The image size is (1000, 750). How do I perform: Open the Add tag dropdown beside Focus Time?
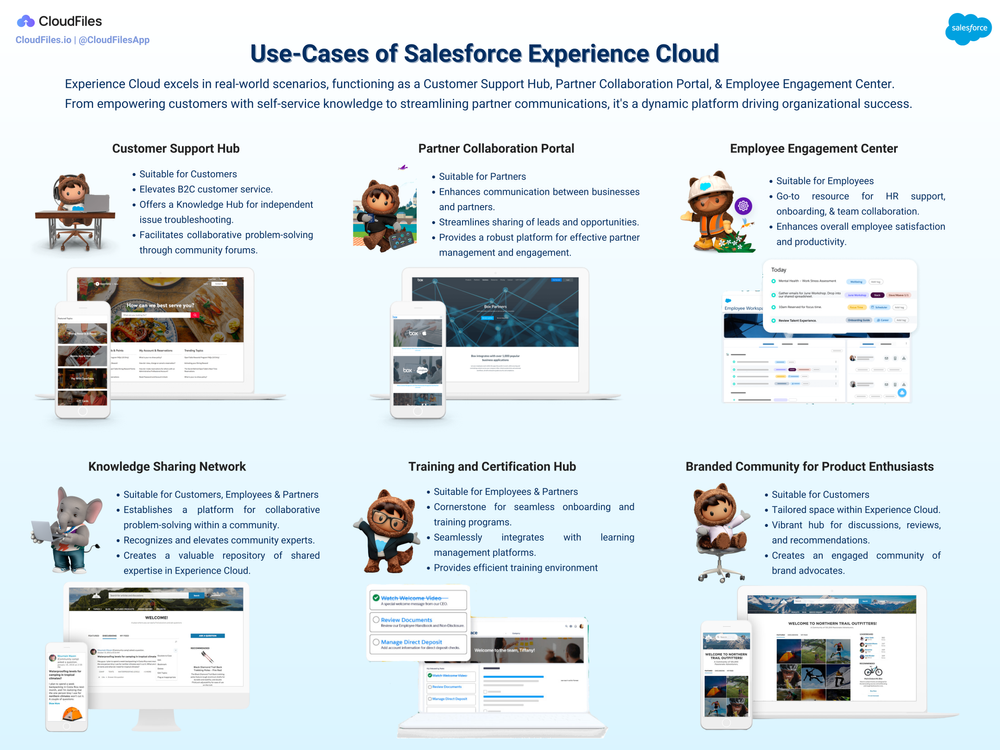tap(900, 307)
